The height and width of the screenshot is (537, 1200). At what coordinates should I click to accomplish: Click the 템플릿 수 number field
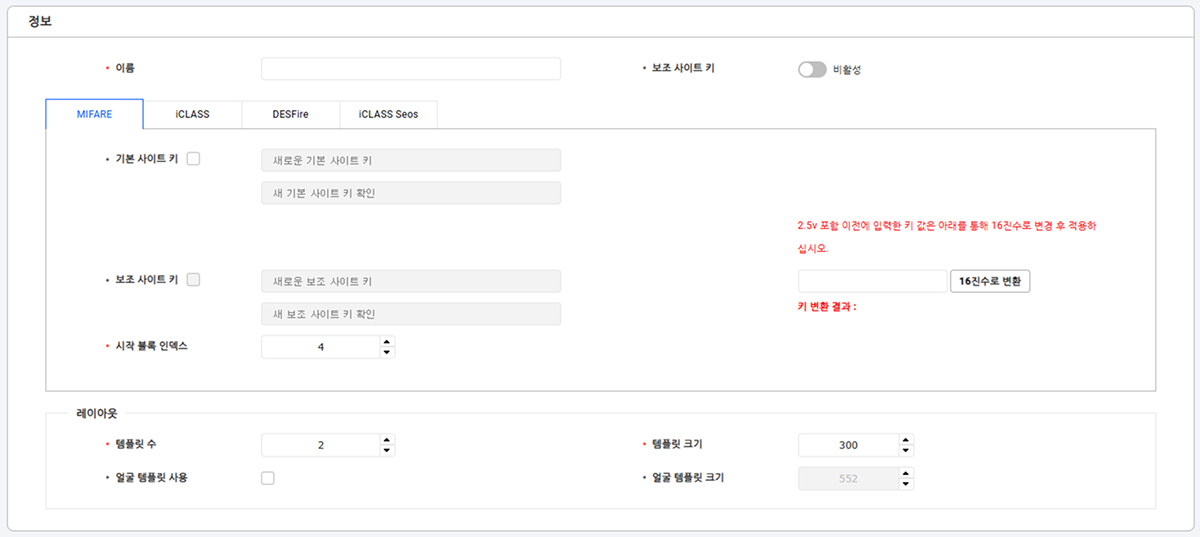[x=320, y=445]
